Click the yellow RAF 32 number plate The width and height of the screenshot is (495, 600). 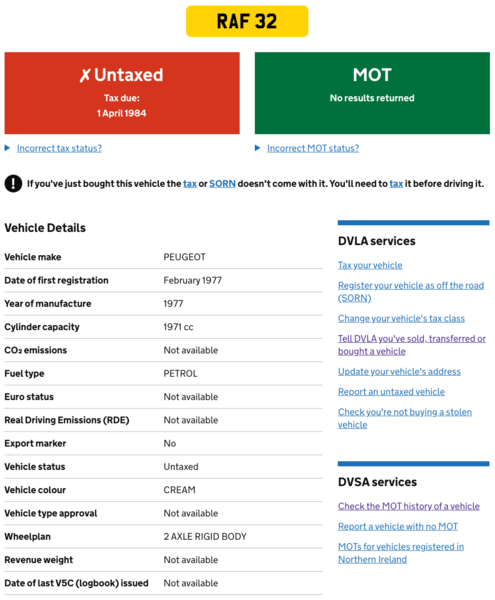click(247, 21)
